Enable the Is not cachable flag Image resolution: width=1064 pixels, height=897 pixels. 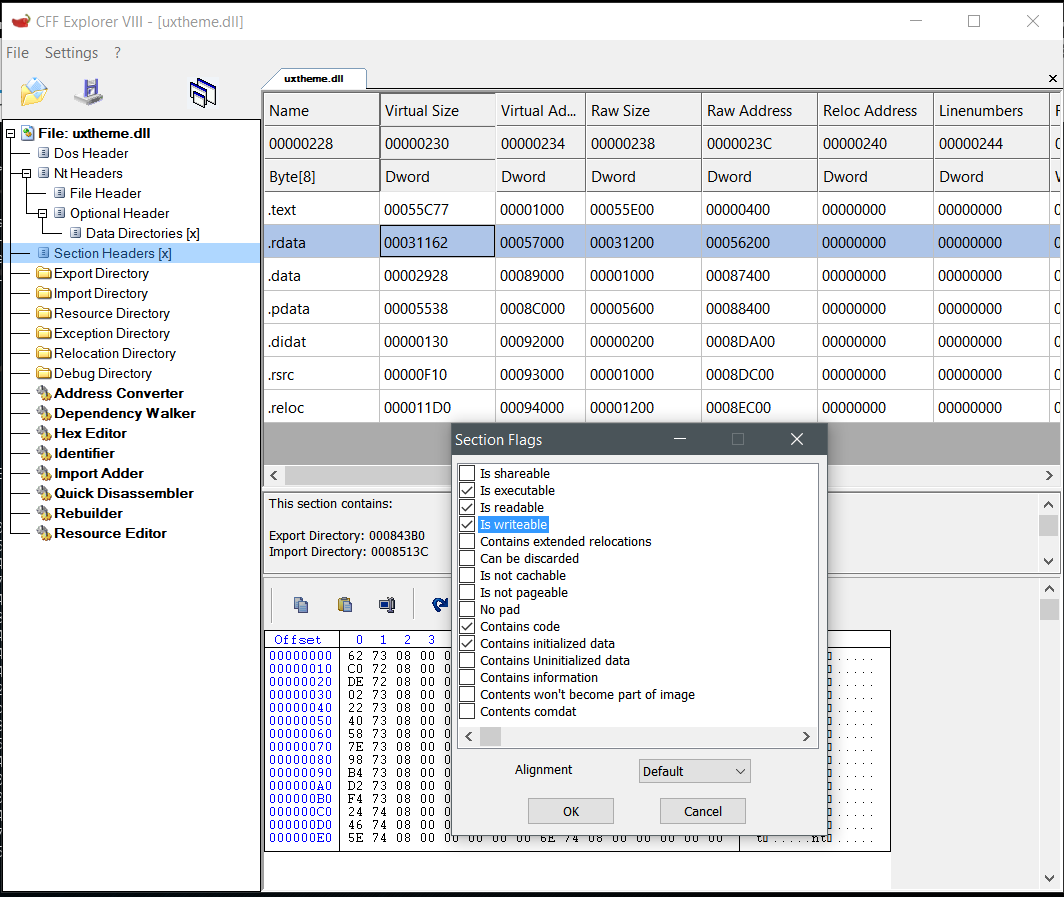point(467,575)
